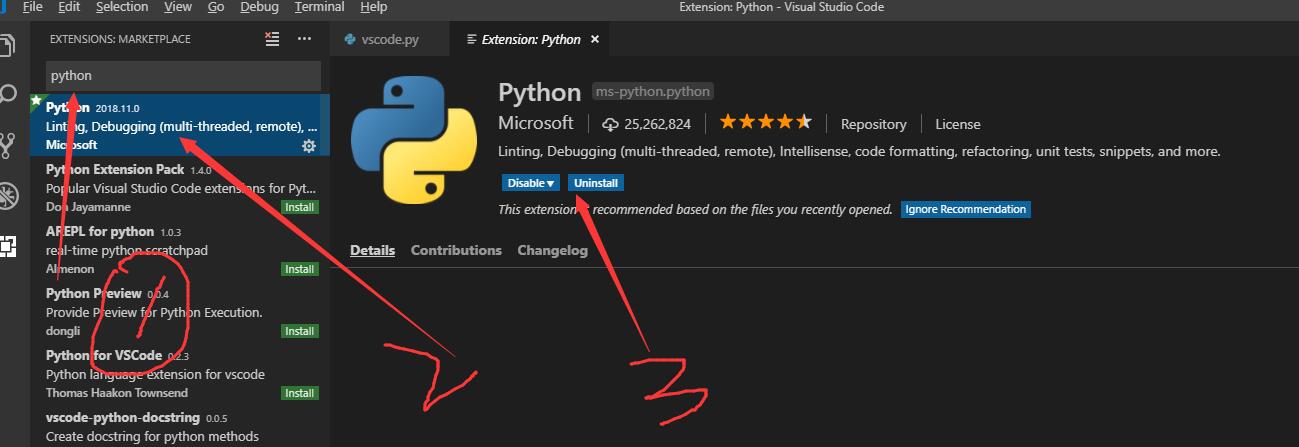
Task: Click the ms-python.python identifier badge
Action: click(653, 91)
